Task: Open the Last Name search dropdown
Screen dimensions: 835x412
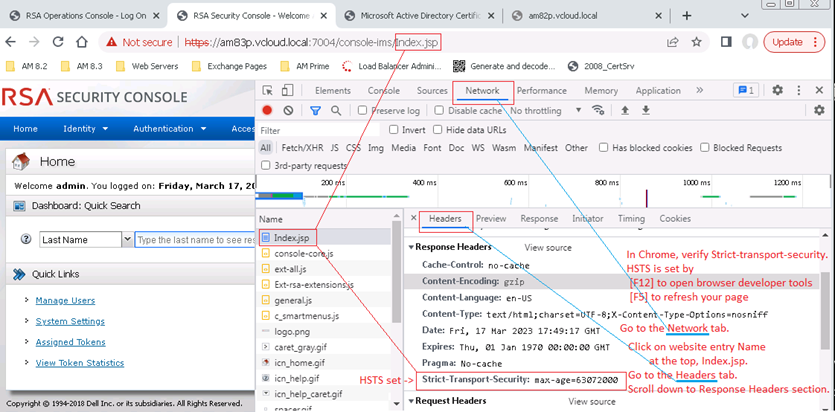Action: point(126,240)
